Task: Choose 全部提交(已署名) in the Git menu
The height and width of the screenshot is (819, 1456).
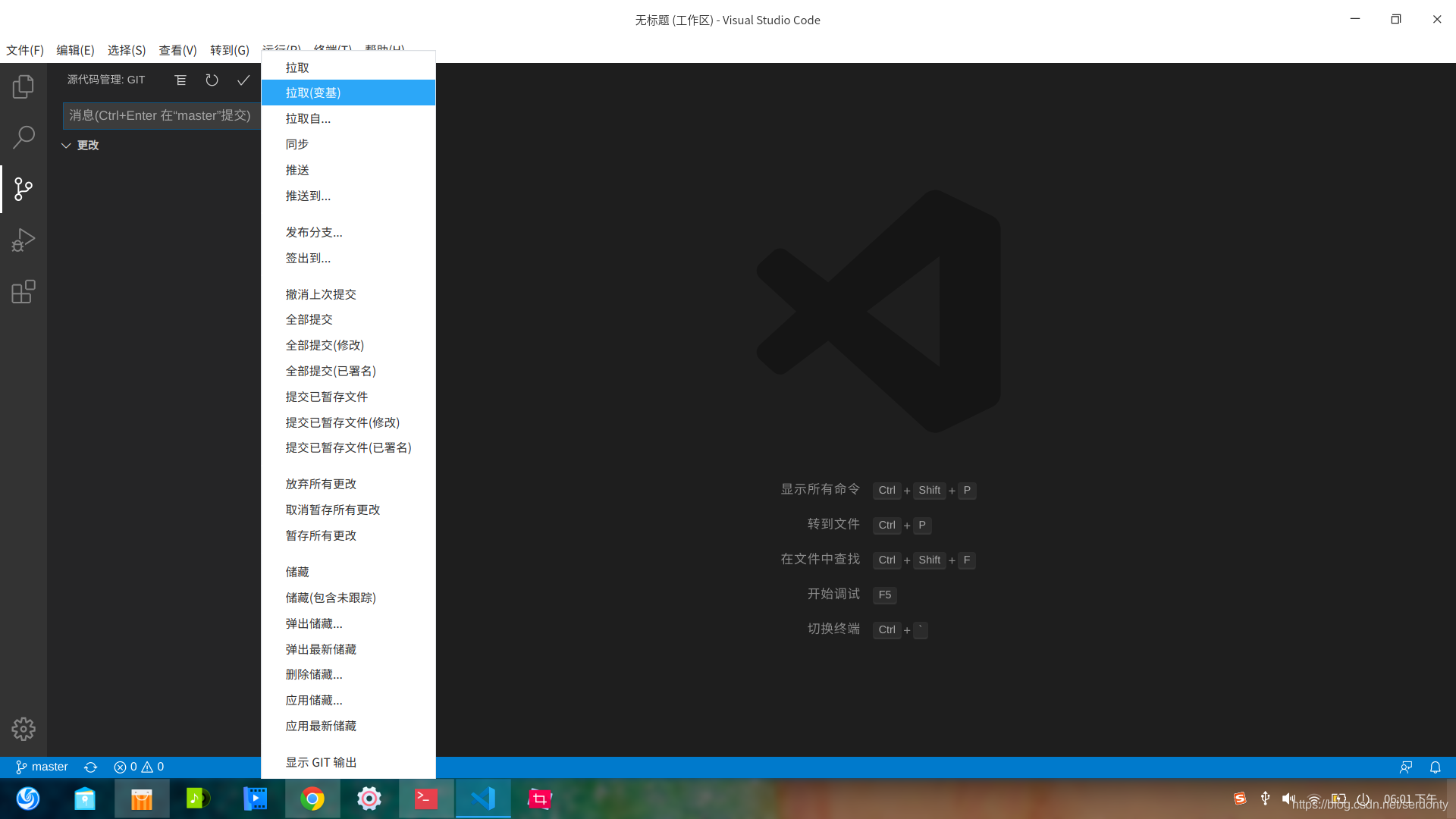Action: click(348, 371)
